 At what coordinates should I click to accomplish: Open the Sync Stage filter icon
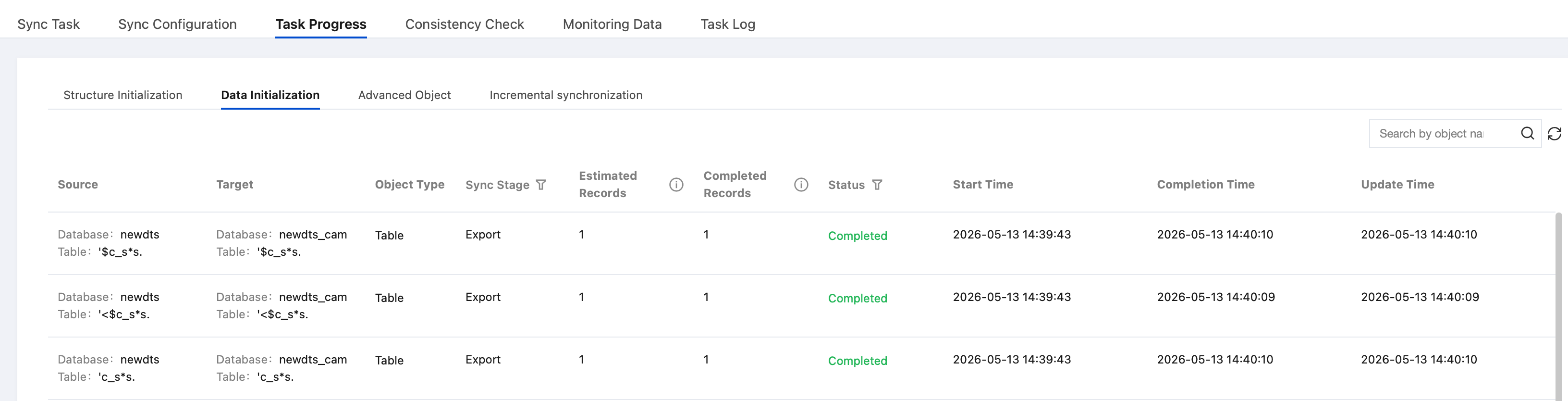click(540, 185)
